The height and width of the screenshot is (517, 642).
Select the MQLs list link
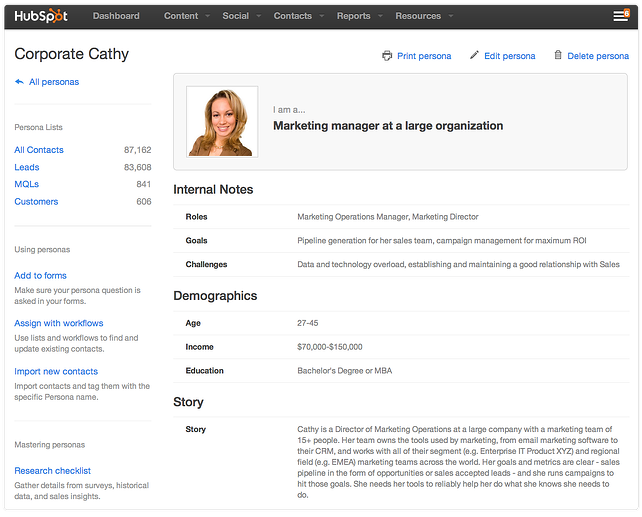[x=27, y=184]
